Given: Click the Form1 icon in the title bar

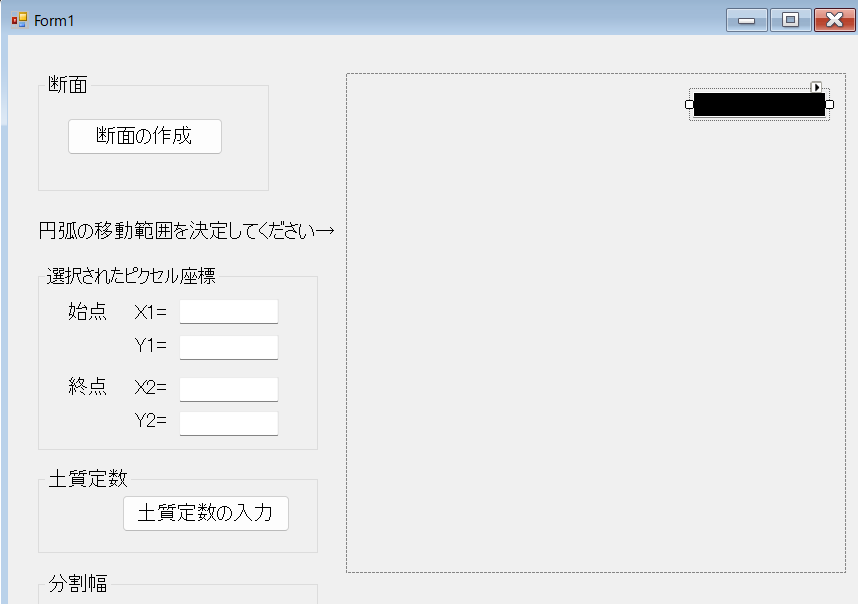Looking at the screenshot, I should (19, 20).
